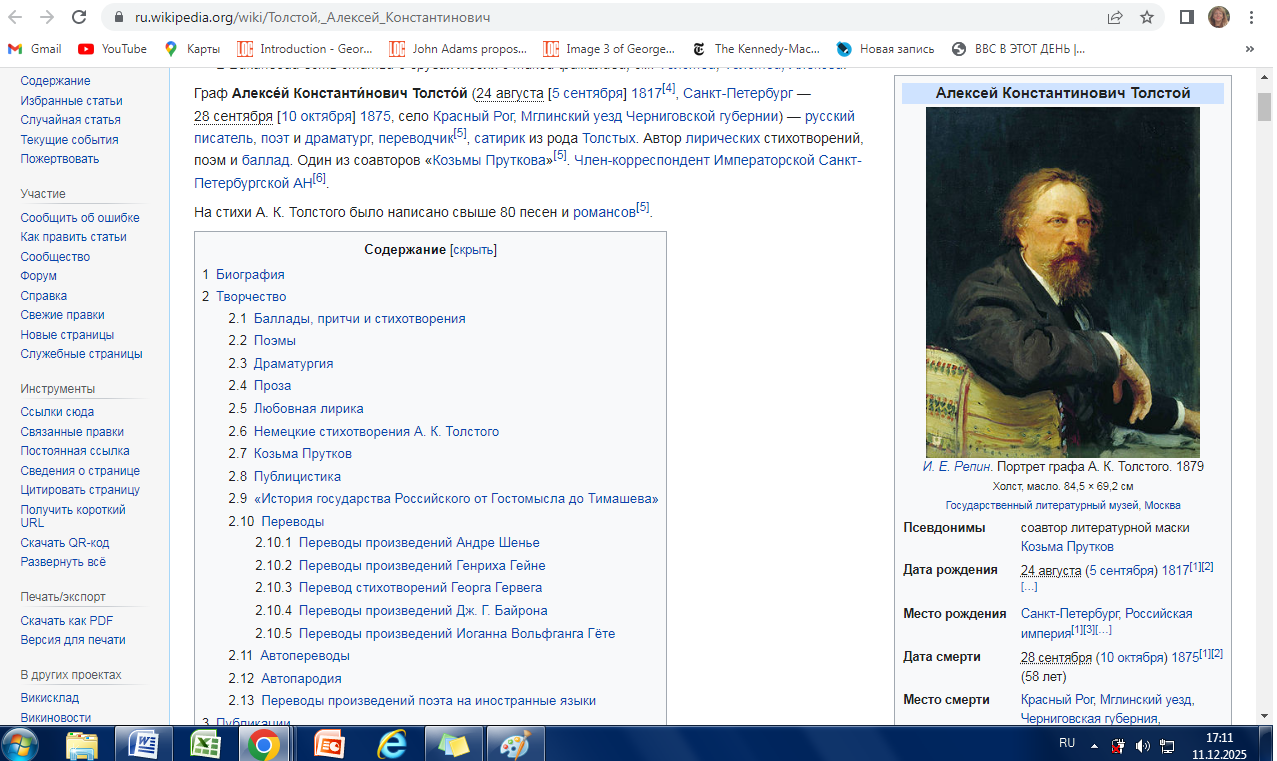The width and height of the screenshot is (1277, 761).
Task: Open the 'романсов' link in the text
Action: (604, 212)
